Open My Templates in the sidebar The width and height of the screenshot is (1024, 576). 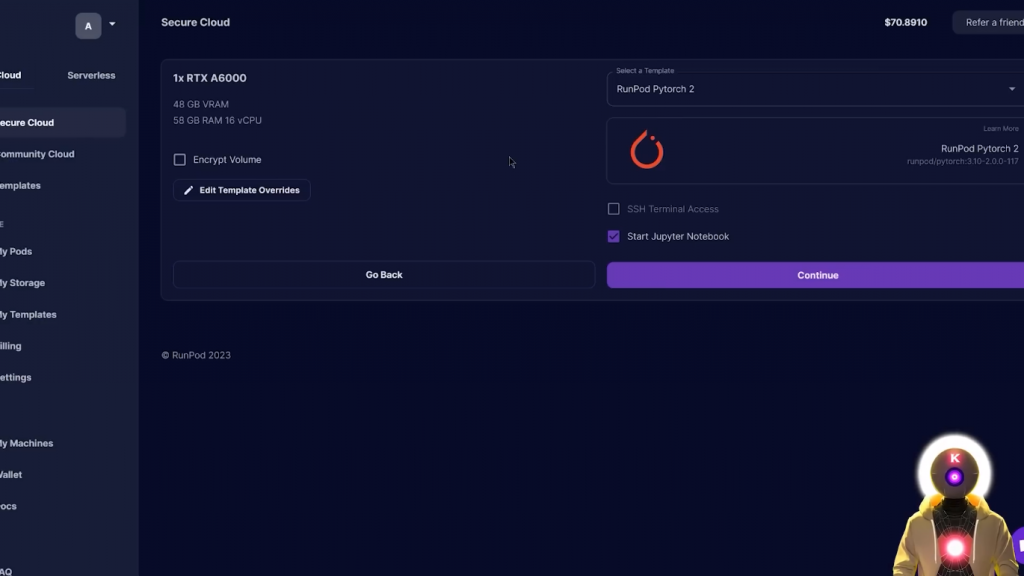click(x=29, y=314)
